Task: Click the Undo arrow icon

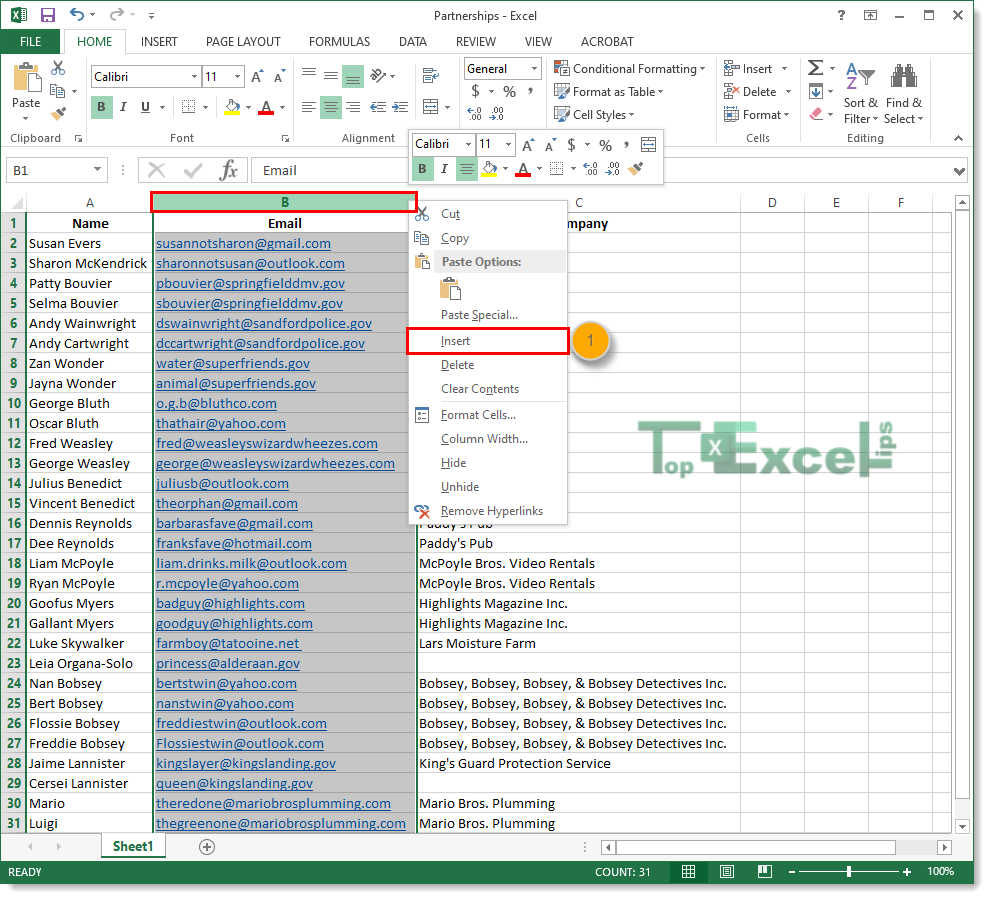Action: [x=76, y=15]
